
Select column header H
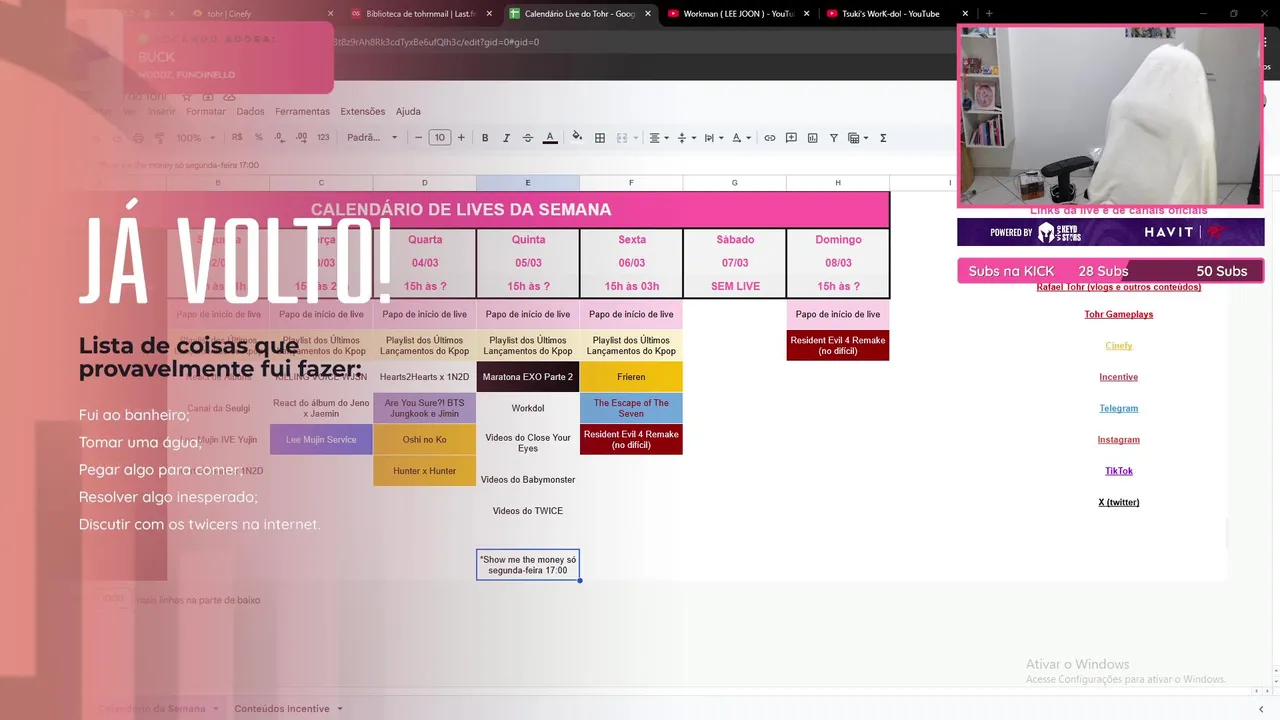point(838,183)
